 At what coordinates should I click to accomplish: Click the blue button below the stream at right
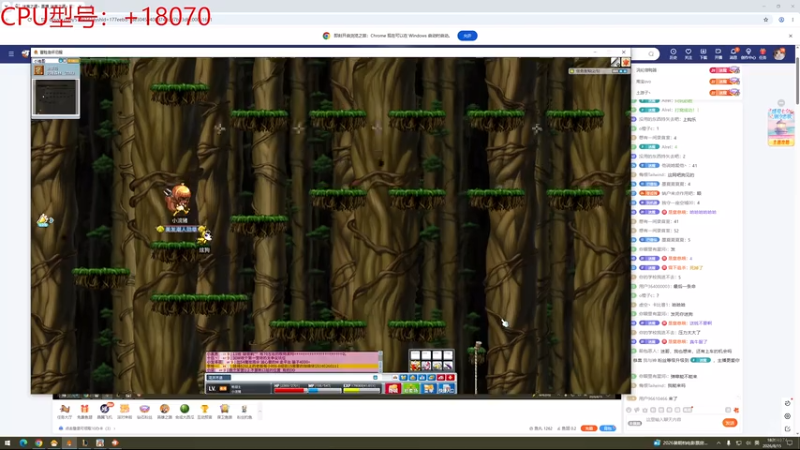tap(607, 428)
